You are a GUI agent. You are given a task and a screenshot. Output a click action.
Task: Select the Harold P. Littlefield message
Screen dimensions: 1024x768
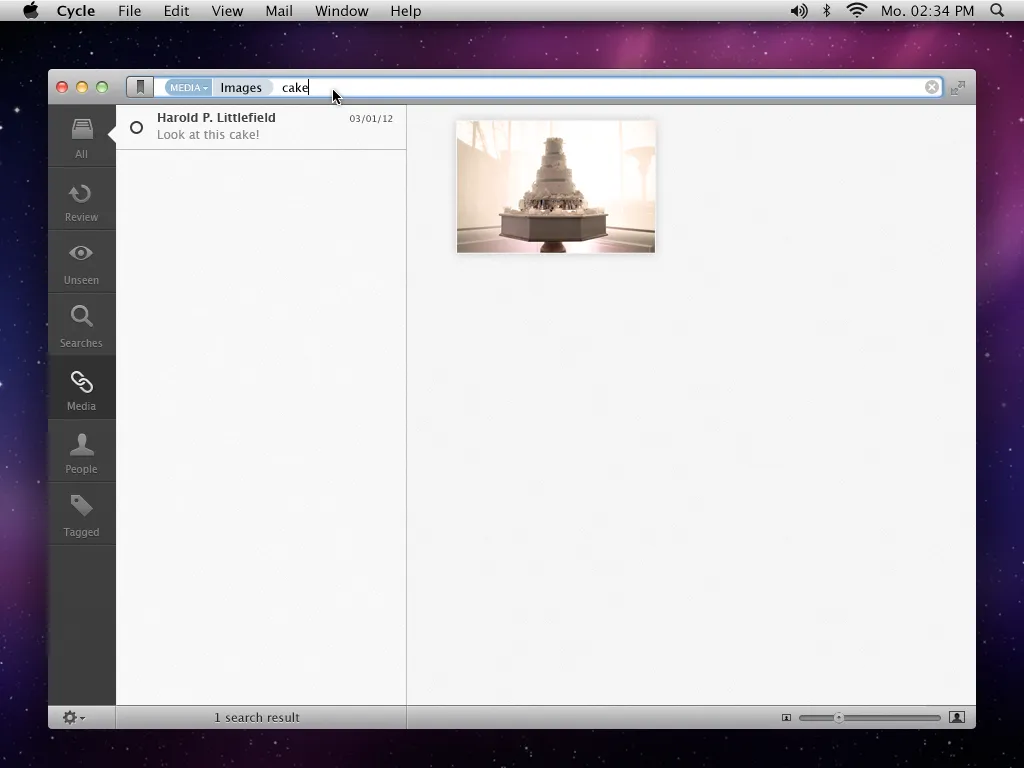pyautogui.click(x=261, y=127)
